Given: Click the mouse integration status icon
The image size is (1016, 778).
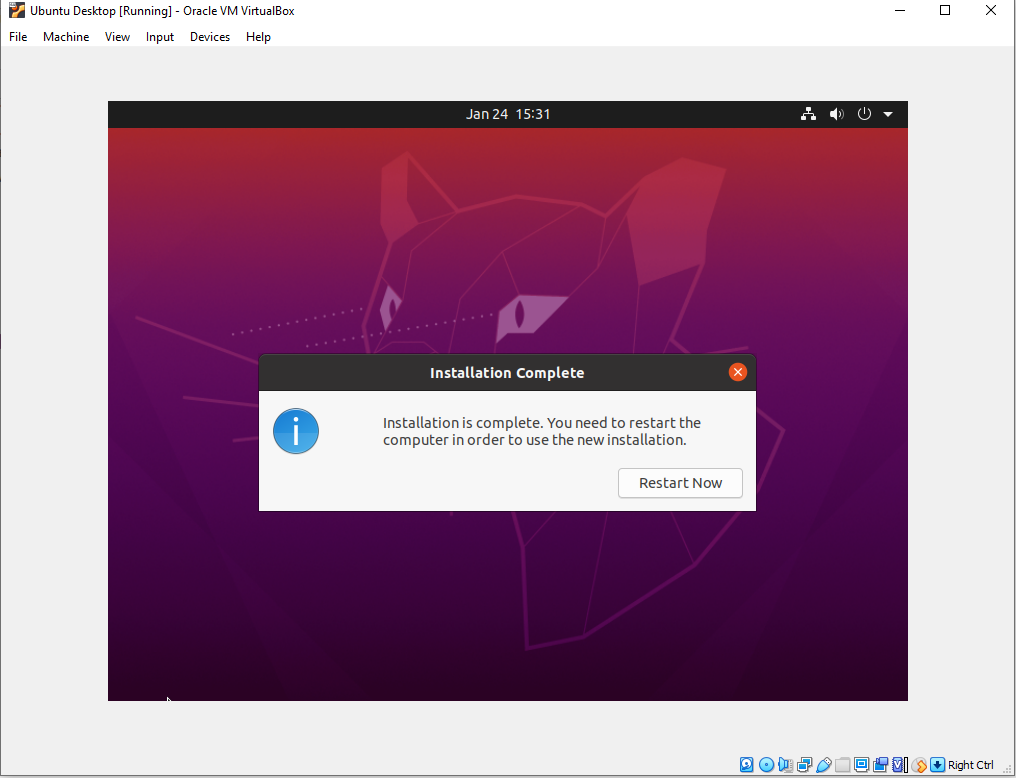Looking at the screenshot, I should (x=919, y=765).
